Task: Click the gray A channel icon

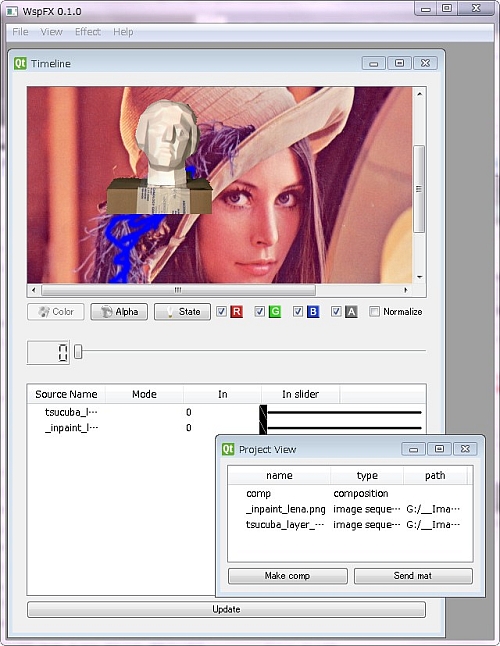Action: click(351, 312)
